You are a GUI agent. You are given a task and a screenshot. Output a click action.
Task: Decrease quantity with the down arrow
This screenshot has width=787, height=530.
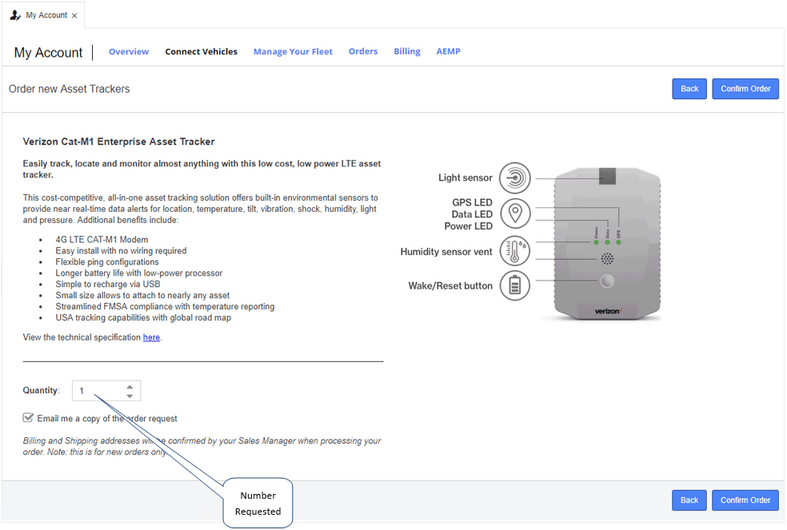[x=130, y=395]
